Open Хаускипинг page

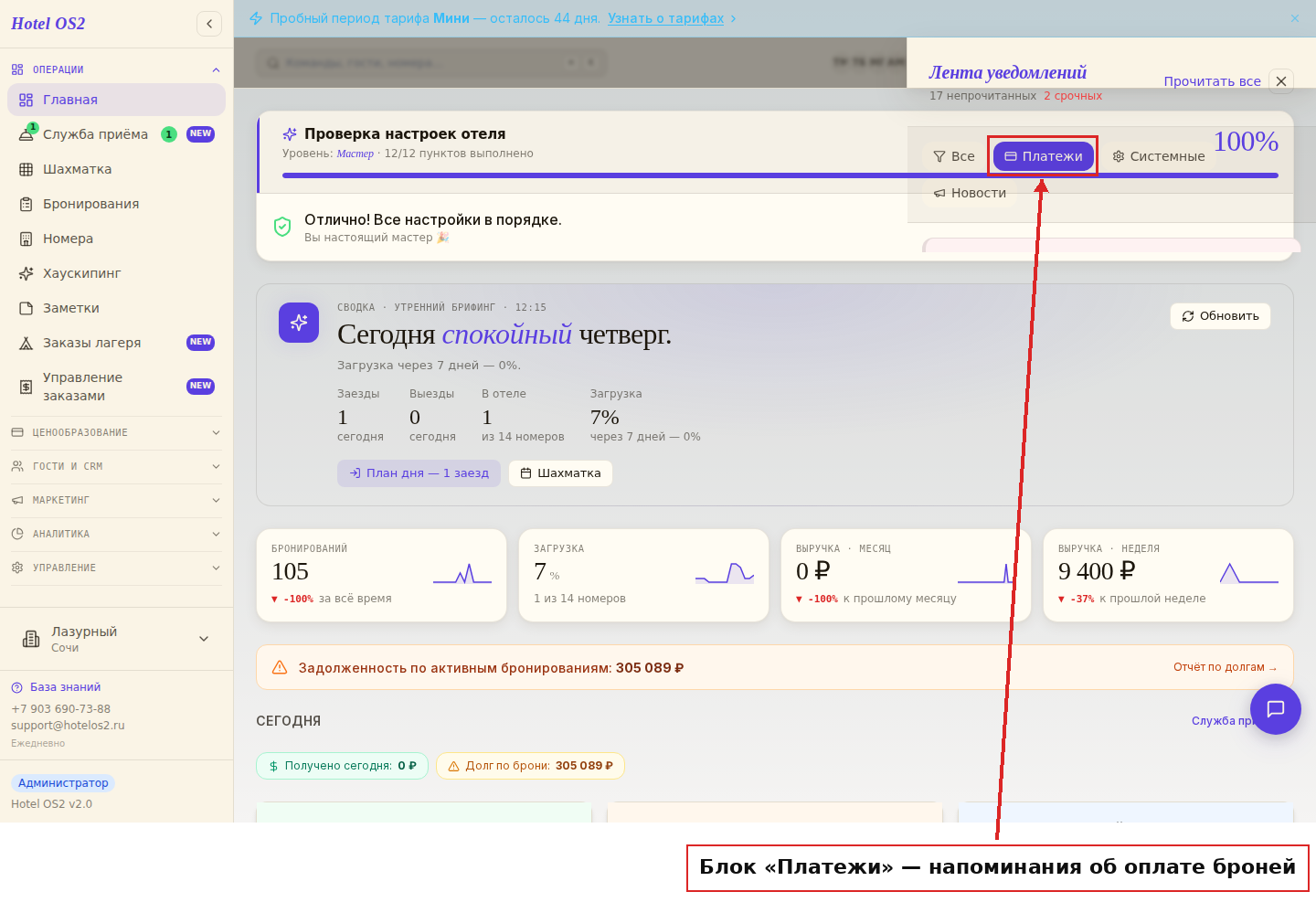click(116, 273)
